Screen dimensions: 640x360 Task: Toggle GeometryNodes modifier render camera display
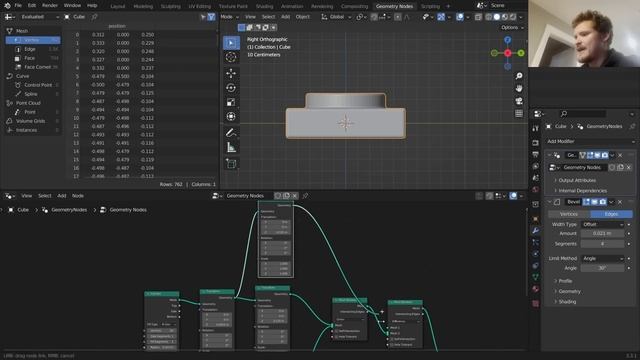tap(605, 155)
